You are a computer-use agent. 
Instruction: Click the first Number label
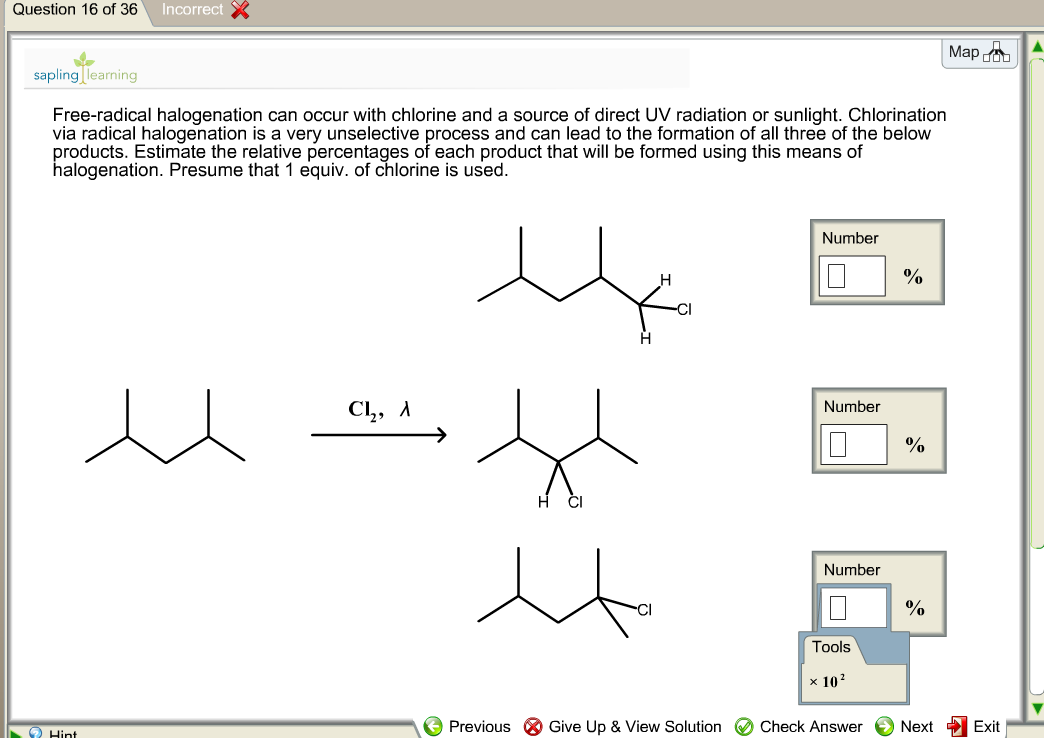(850, 238)
